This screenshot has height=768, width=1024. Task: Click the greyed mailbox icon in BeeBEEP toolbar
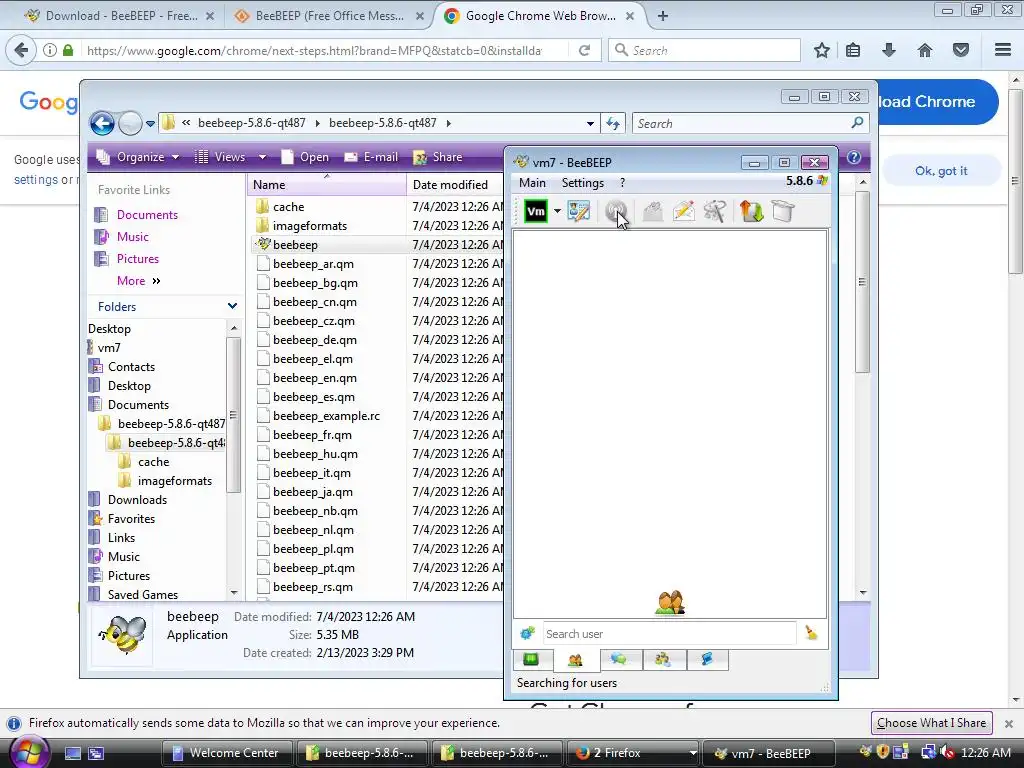pyautogui.click(x=652, y=211)
